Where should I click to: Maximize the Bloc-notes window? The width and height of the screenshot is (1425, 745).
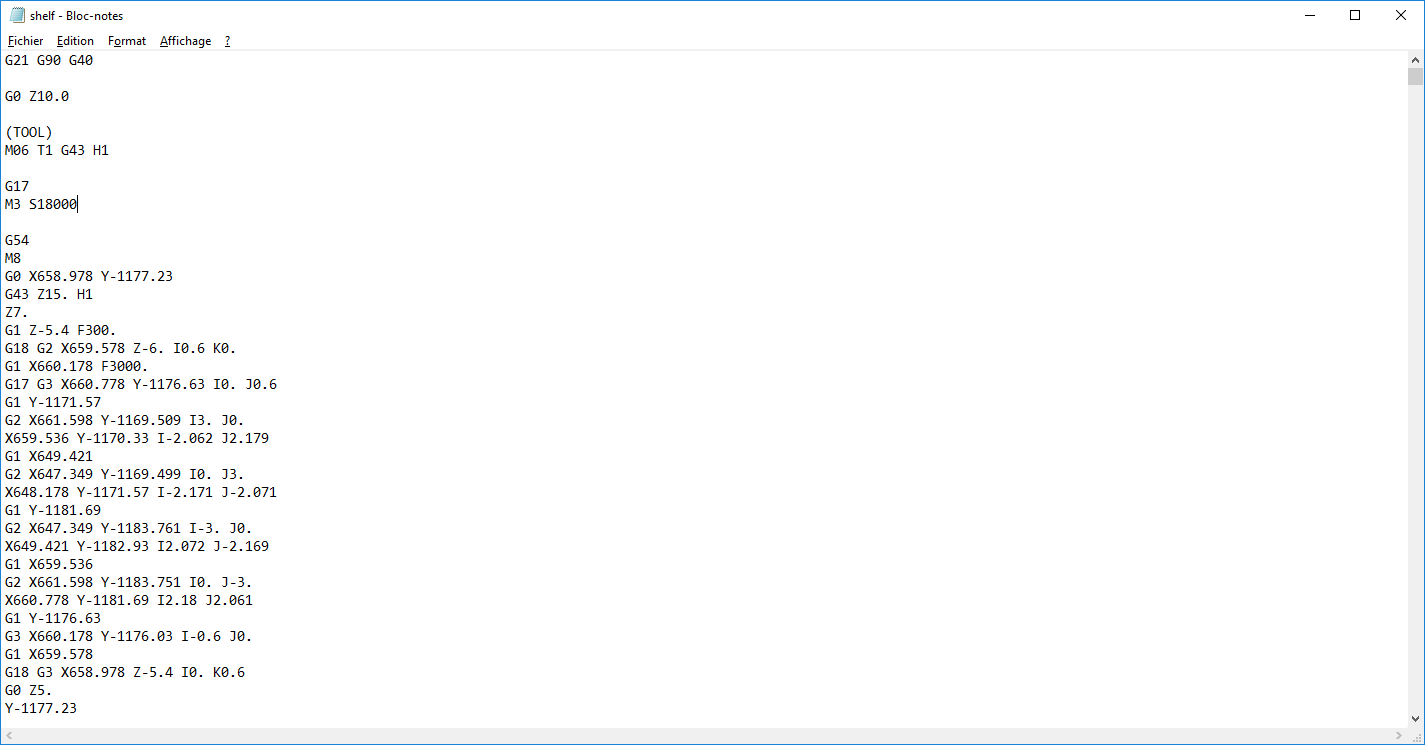[x=1355, y=15]
